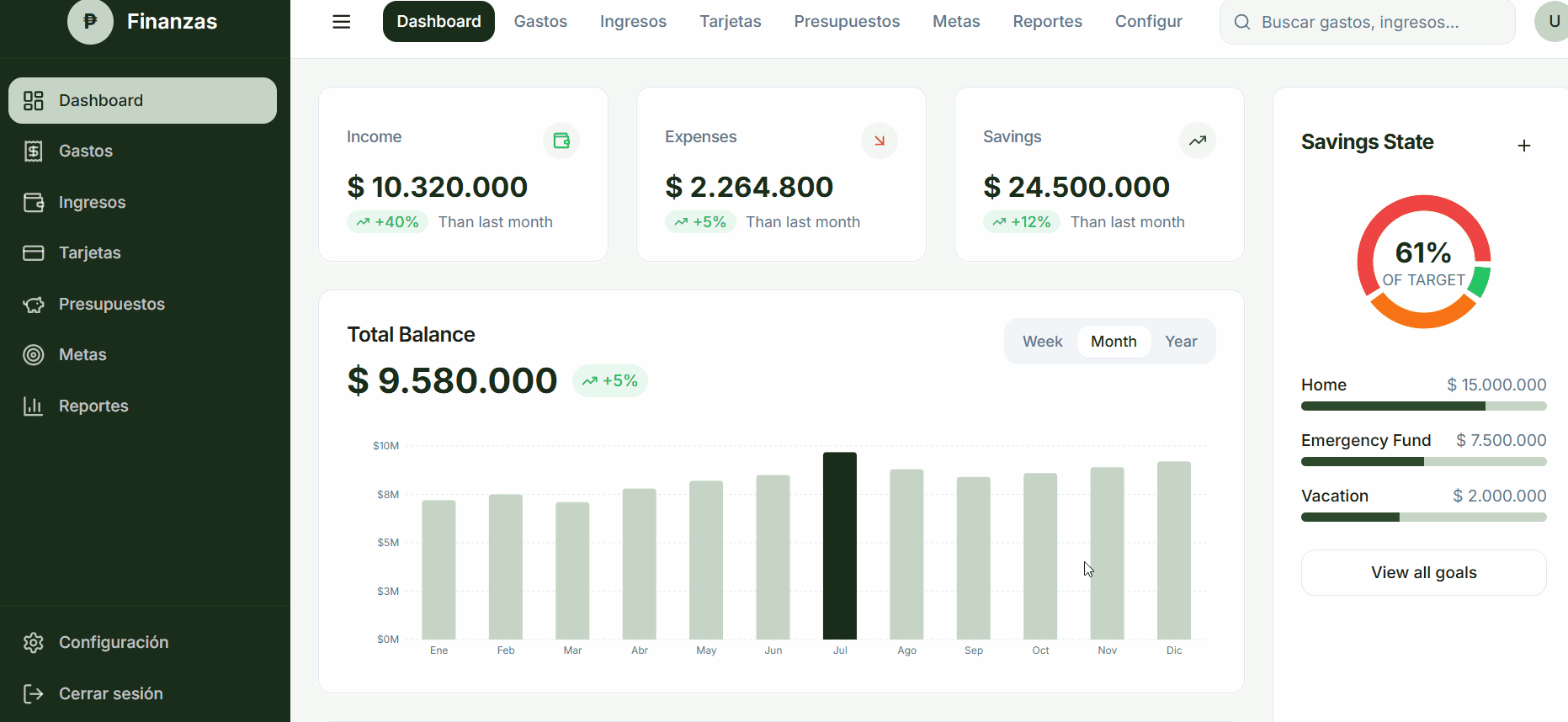
Task: Open the Configur tab in top navigation
Action: coord(1149,21)
